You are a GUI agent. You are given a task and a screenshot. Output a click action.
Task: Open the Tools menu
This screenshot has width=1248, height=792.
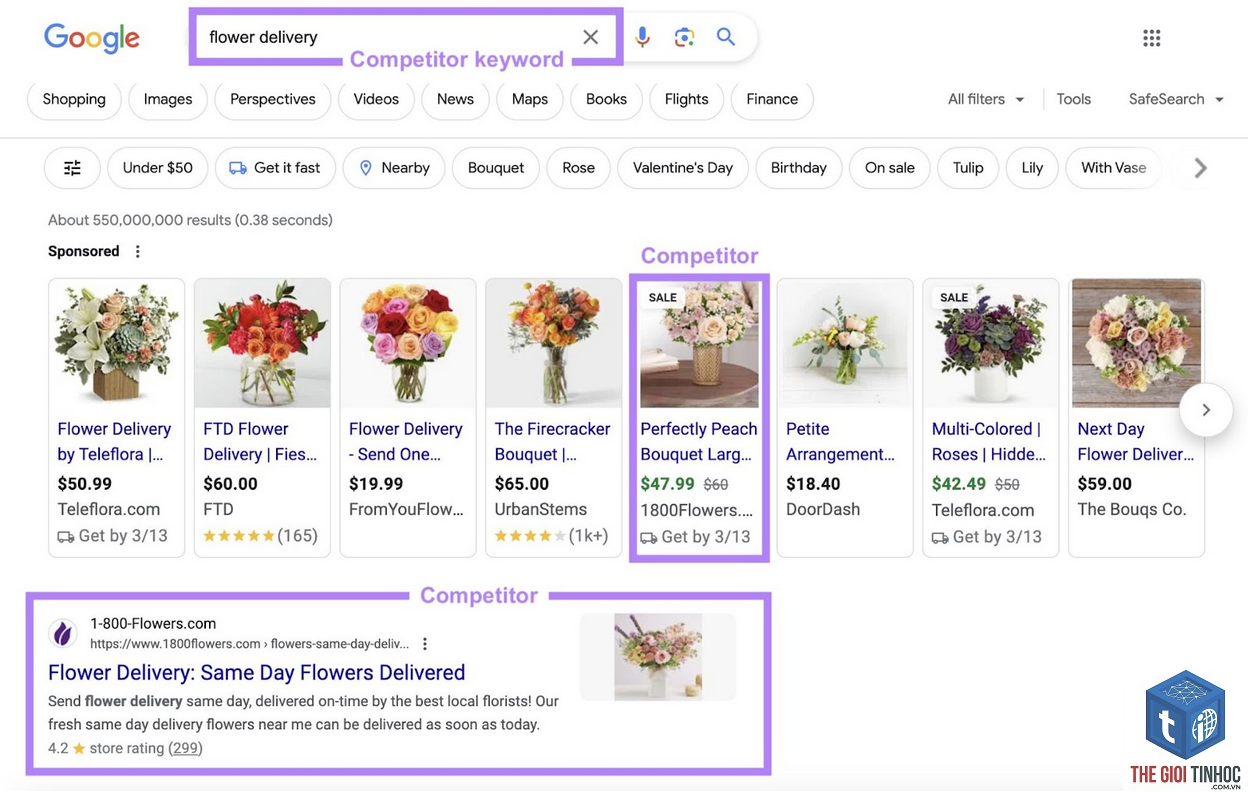[x=1074, y=99]
